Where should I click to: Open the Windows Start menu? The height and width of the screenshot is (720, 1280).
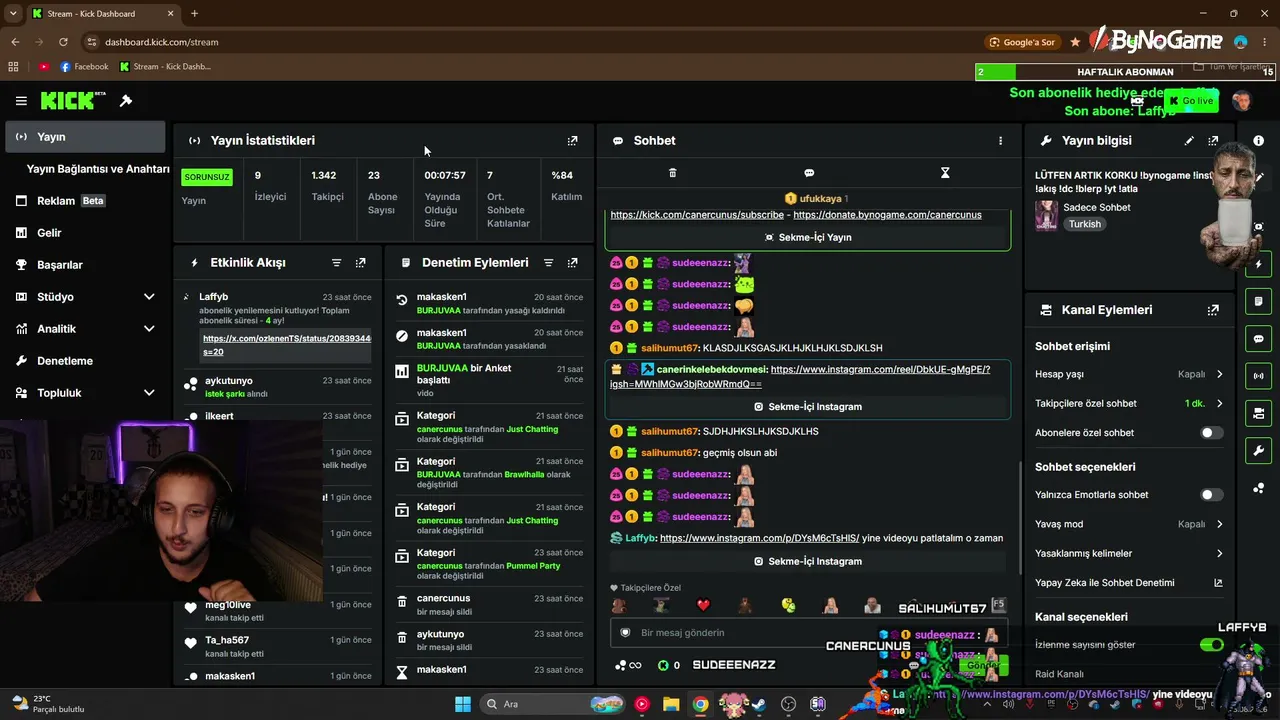click(x=463, y=704)
